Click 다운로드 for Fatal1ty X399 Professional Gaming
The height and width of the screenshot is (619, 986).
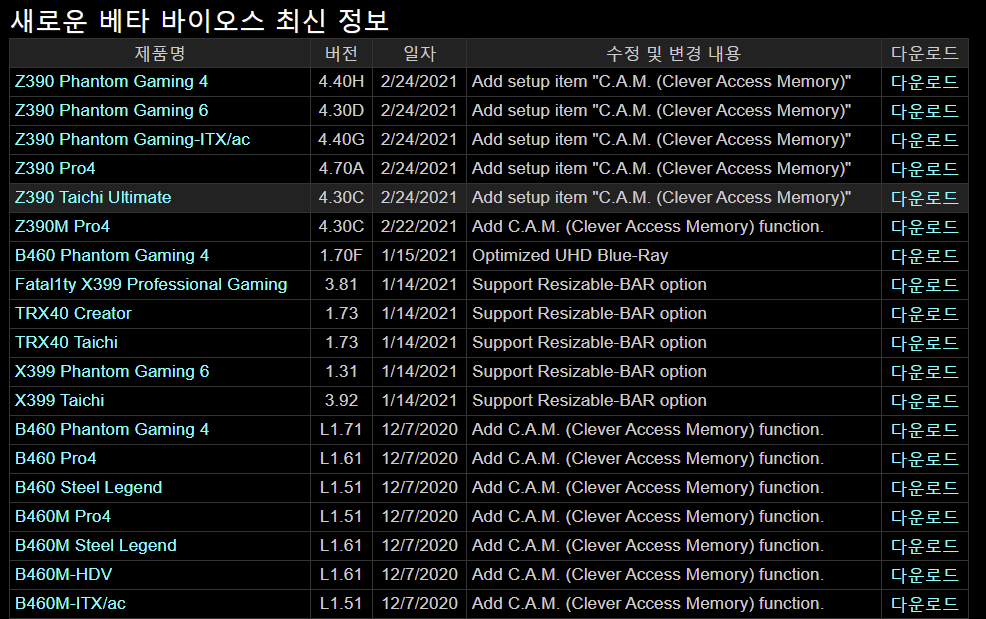(x=924, y=284)
